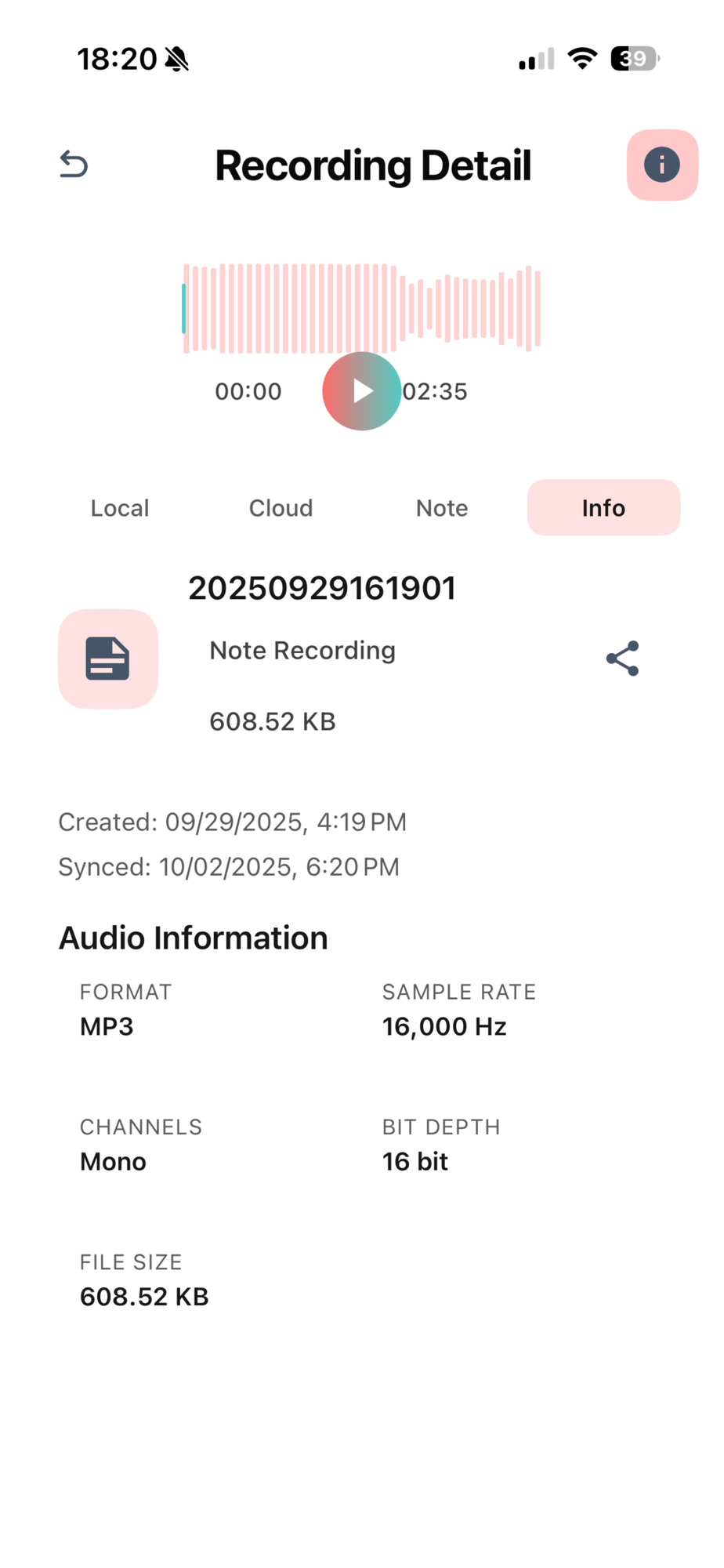Tap the back arrow icon
This screenshot has height=1568, width=724.
(74, 165)
